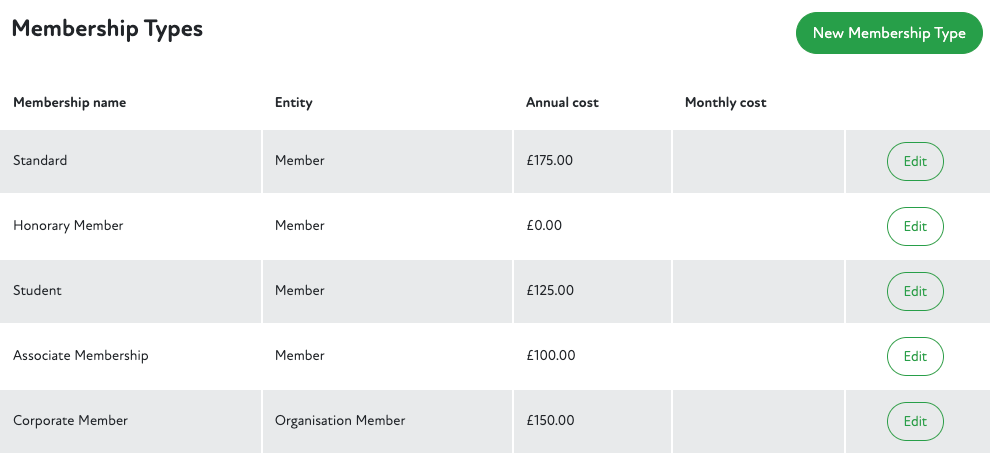The width and height of the screenshot is (990, 458).
Task: Edit the Associate Membership row
Action: (915, 356)
